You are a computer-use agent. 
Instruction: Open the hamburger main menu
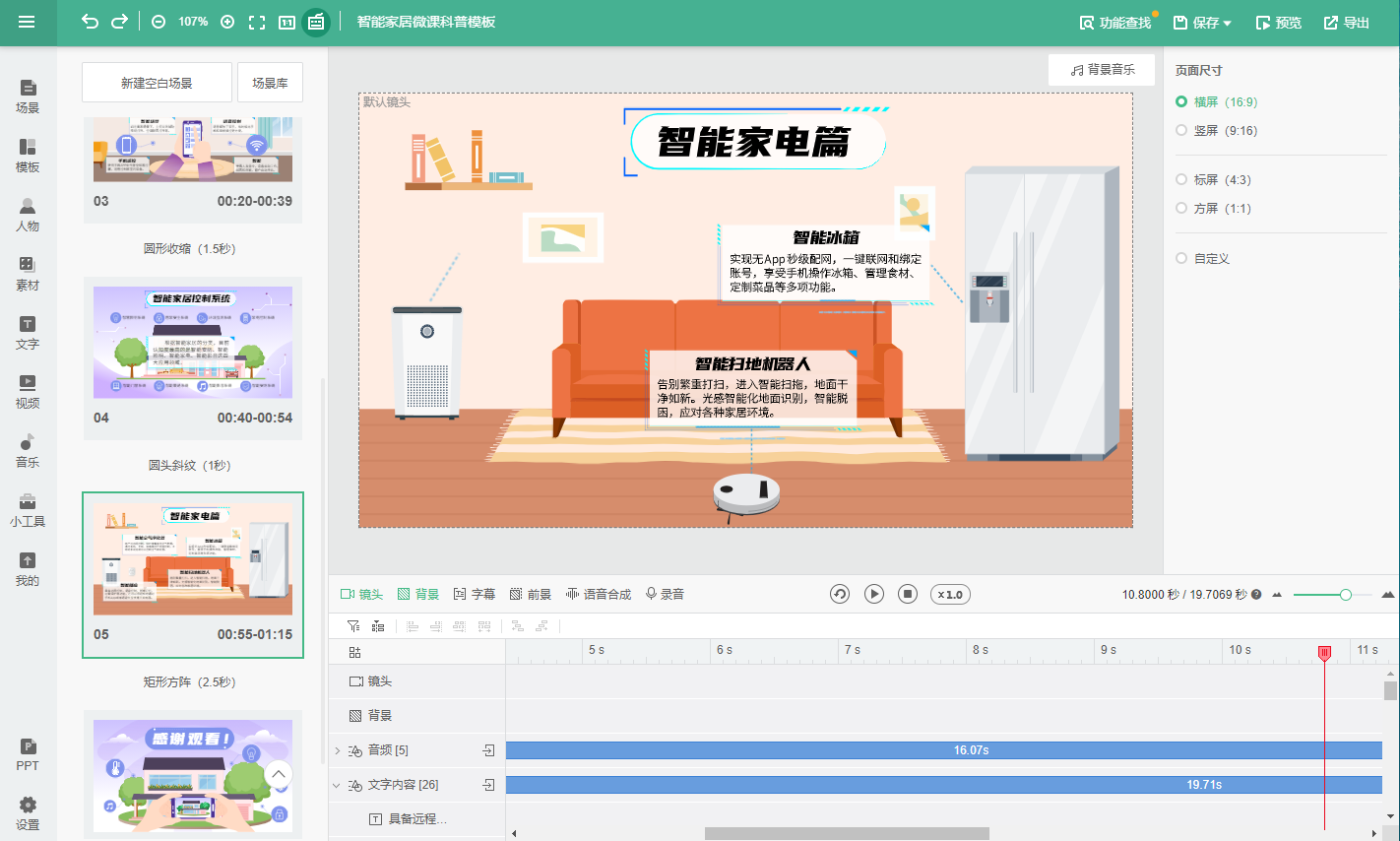27,22
